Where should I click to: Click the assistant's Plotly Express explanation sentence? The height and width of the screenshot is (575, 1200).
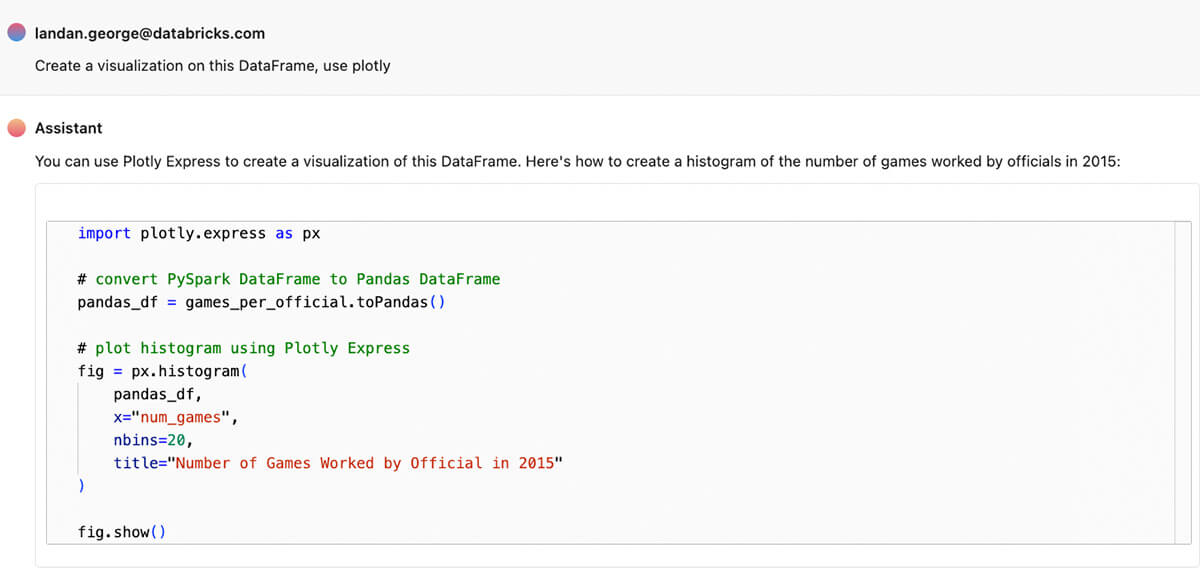point(577,161)
